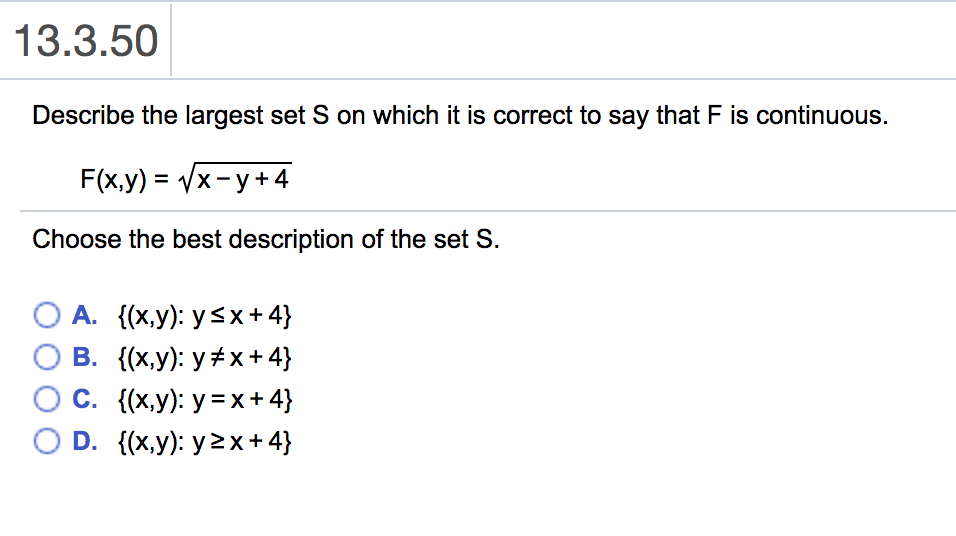The width and height of the screenshot is (956, 536).
Task: Select radio button for option B
Action: (x=46, y=357)
